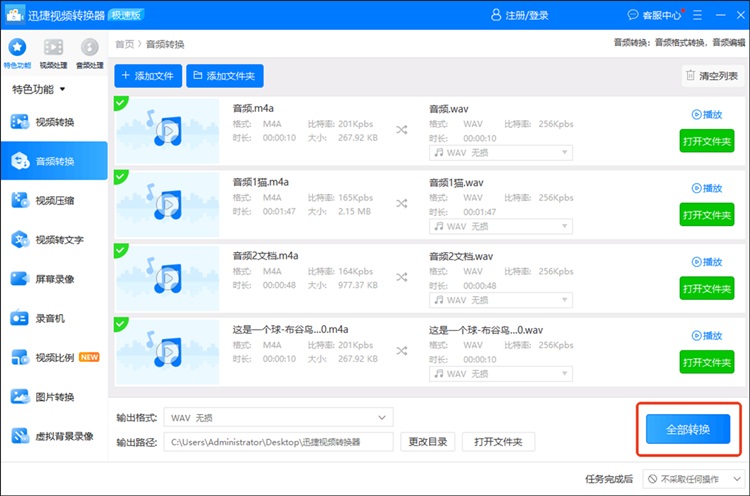Screen dimensions: 750x496
Task: Open WAV 无损 format dropdown for 音频2文档.wav
Action: (501, 300)
